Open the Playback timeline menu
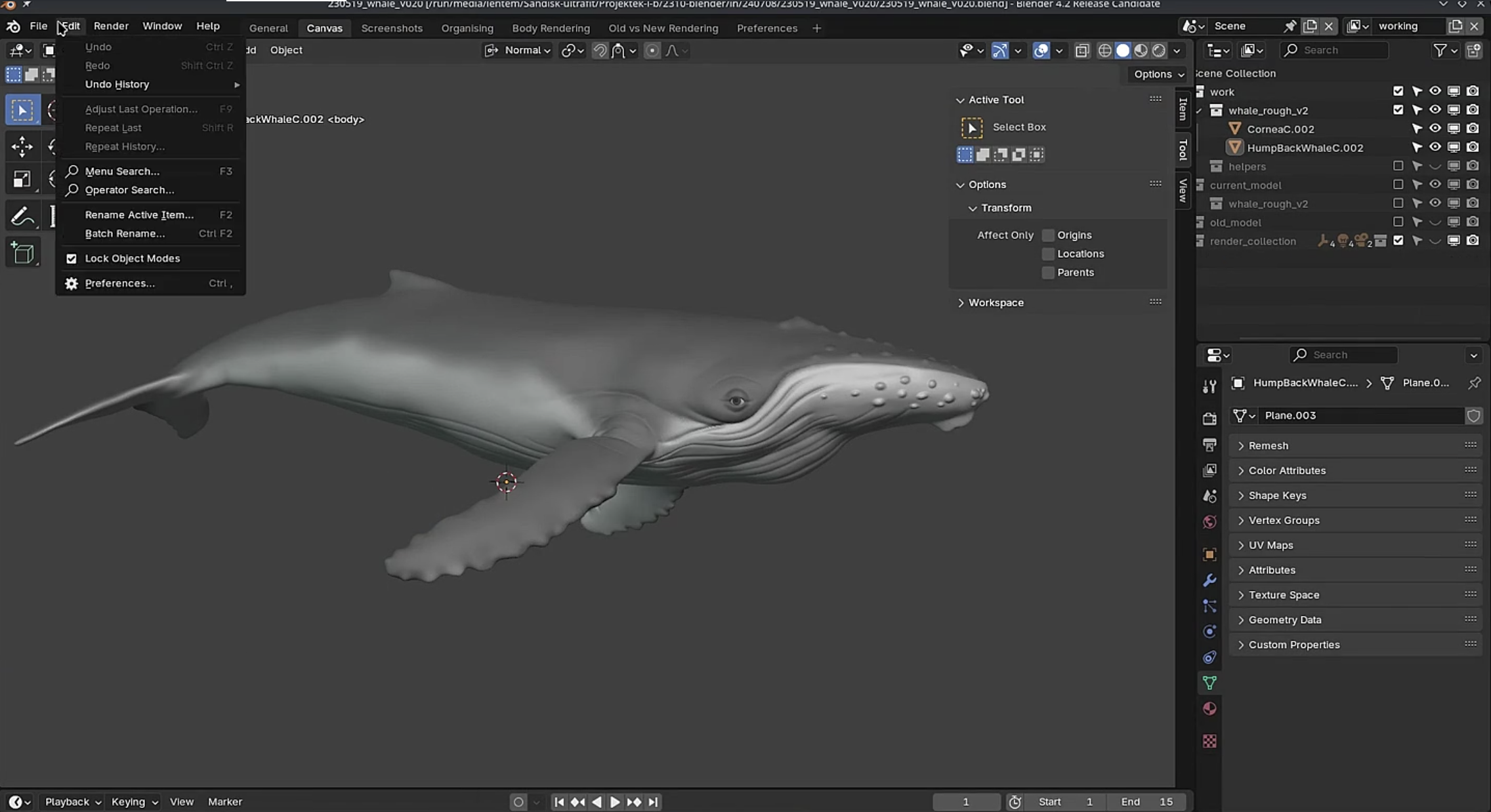The image size is (1491, 812). (x=72, y=802)
